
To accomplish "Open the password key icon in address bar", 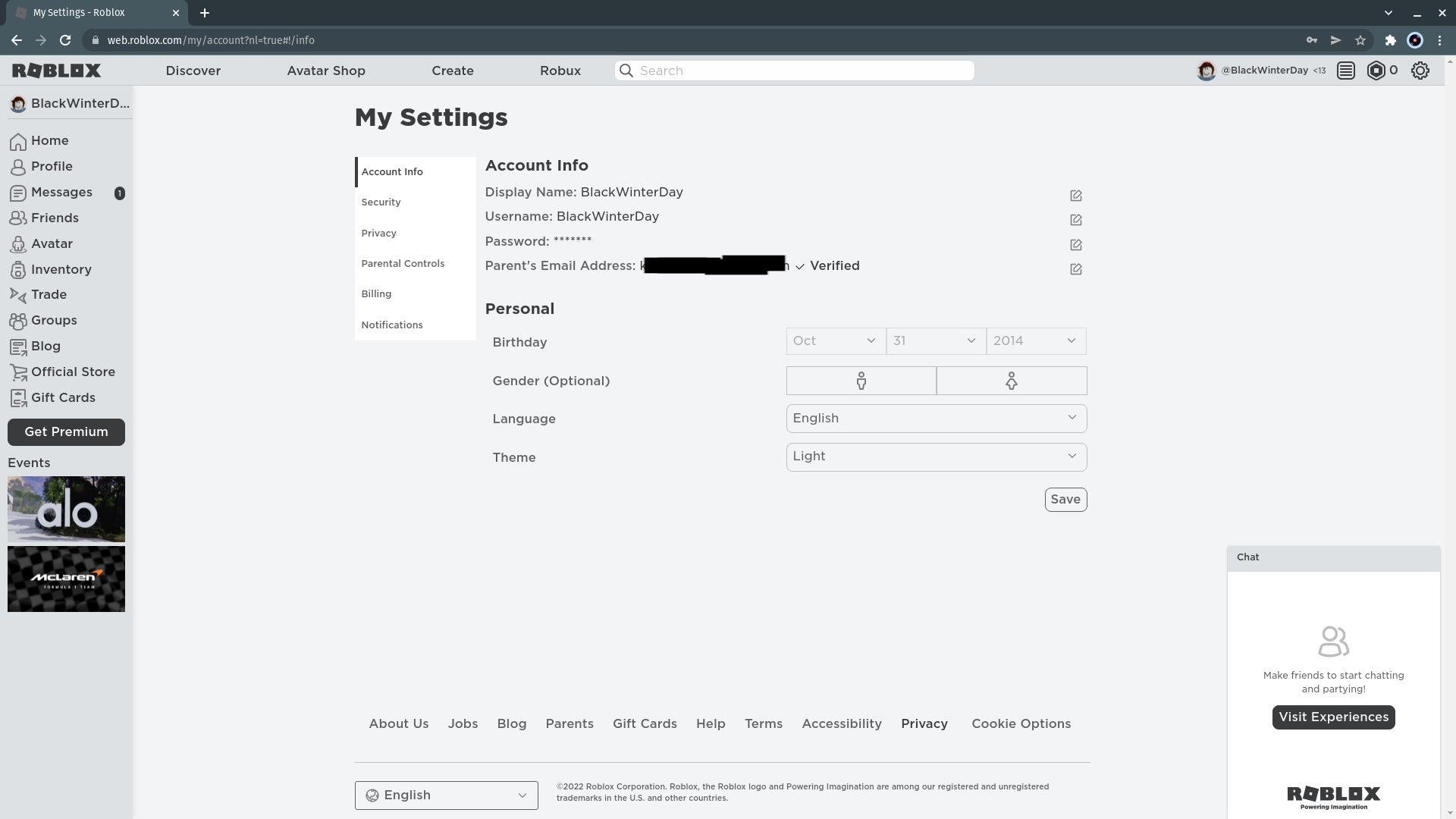I will (1311, 40).
